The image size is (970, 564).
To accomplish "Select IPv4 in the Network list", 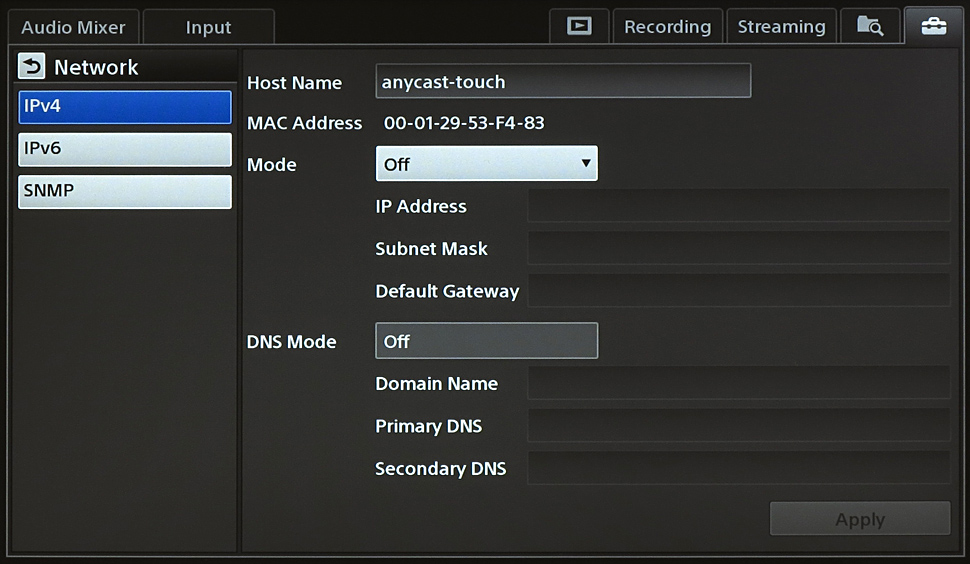I will tap(125, 107).
